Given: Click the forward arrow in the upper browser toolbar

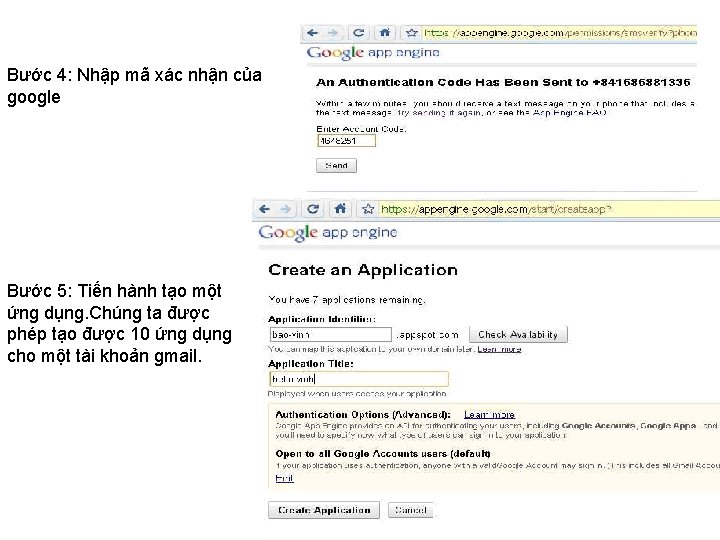Looking at the screenshot, I should (x=333, y=33).
